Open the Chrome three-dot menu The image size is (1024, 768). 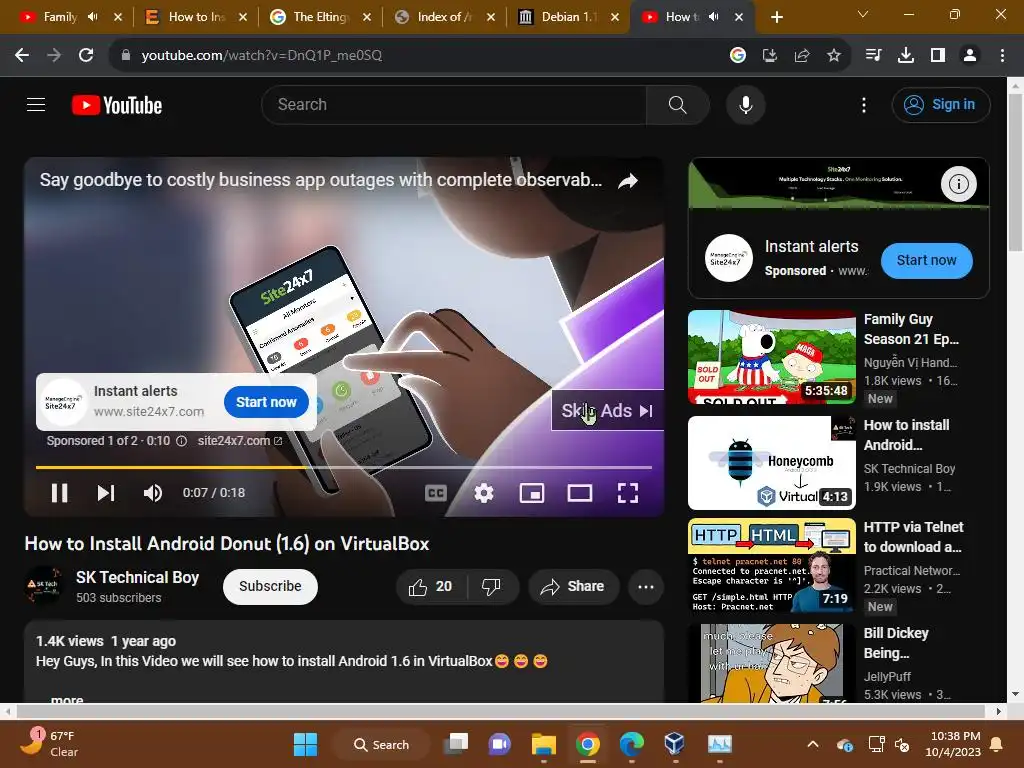pyautogui.click(x=1002, y=56)
